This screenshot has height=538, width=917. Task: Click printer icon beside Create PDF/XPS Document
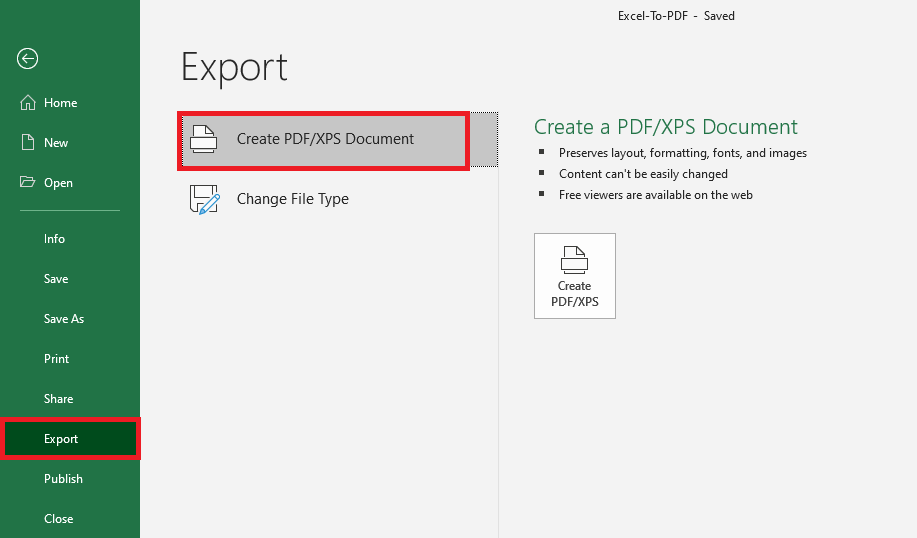[x=204, y=139]
